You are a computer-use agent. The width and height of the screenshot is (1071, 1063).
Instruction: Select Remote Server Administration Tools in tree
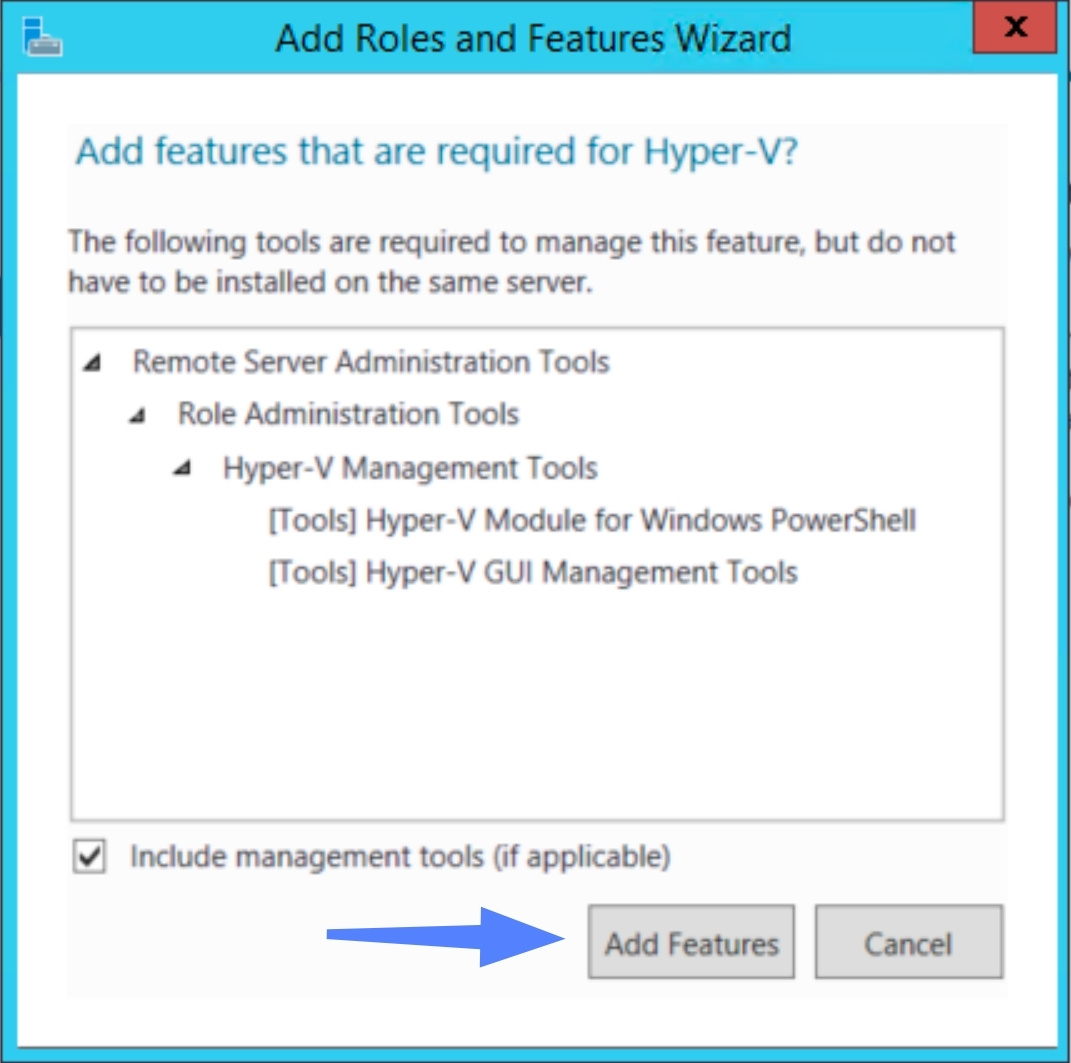coord(371,362)
